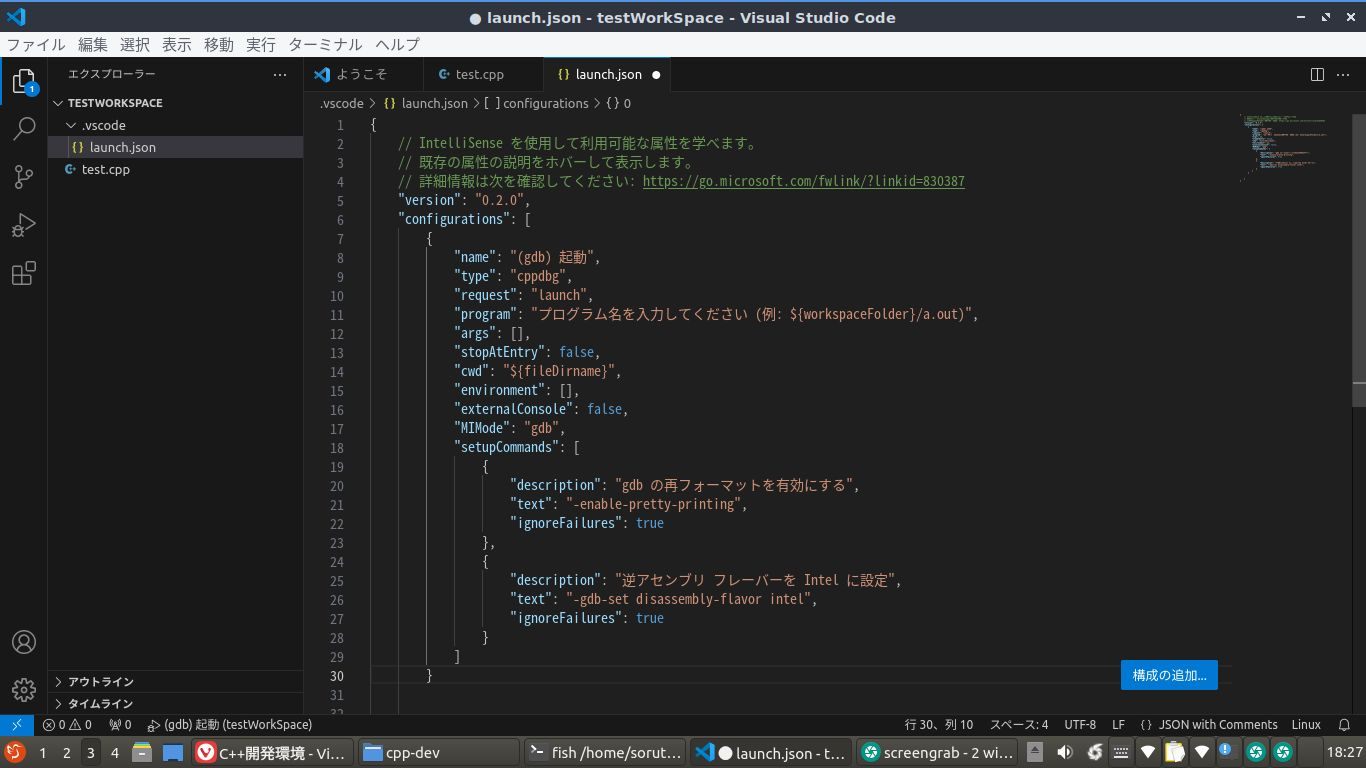Image resolution: width=1366 pixels, height=768 pixels.
Task: Open Explorer panel Views and More Actions ellipsis
Action: (x=280, y=74)
